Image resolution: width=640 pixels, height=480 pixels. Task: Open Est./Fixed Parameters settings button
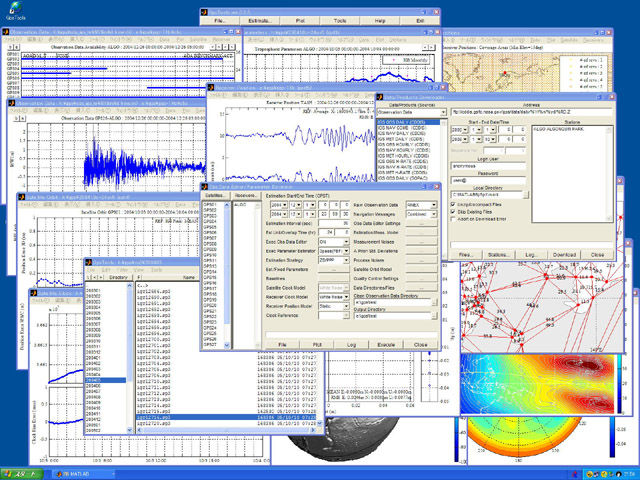point(333,270)
